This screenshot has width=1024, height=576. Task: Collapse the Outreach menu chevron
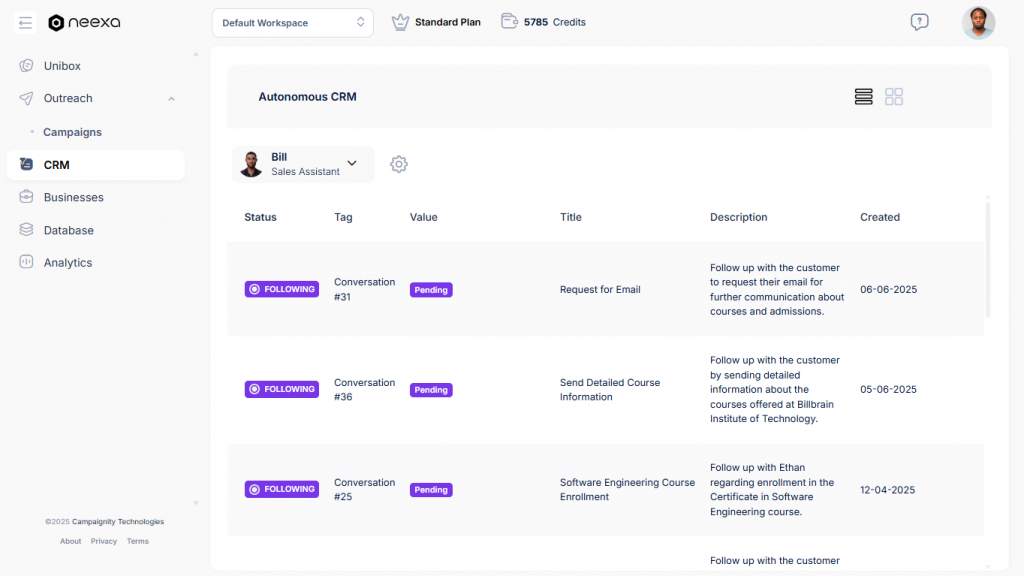(171, 98)
